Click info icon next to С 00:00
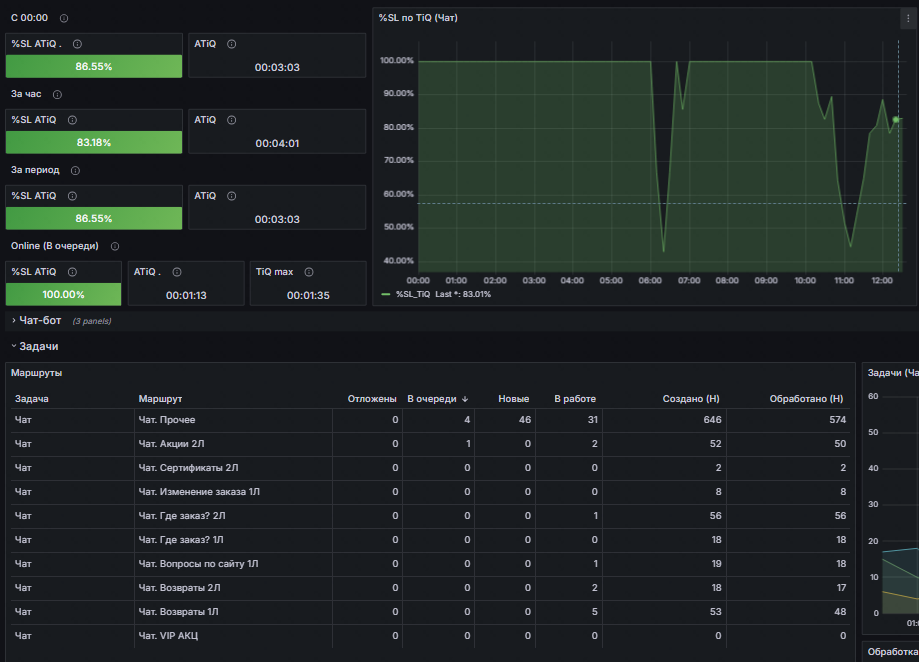Viewport: 919px width, 662px height. click(x=64, y=18)
